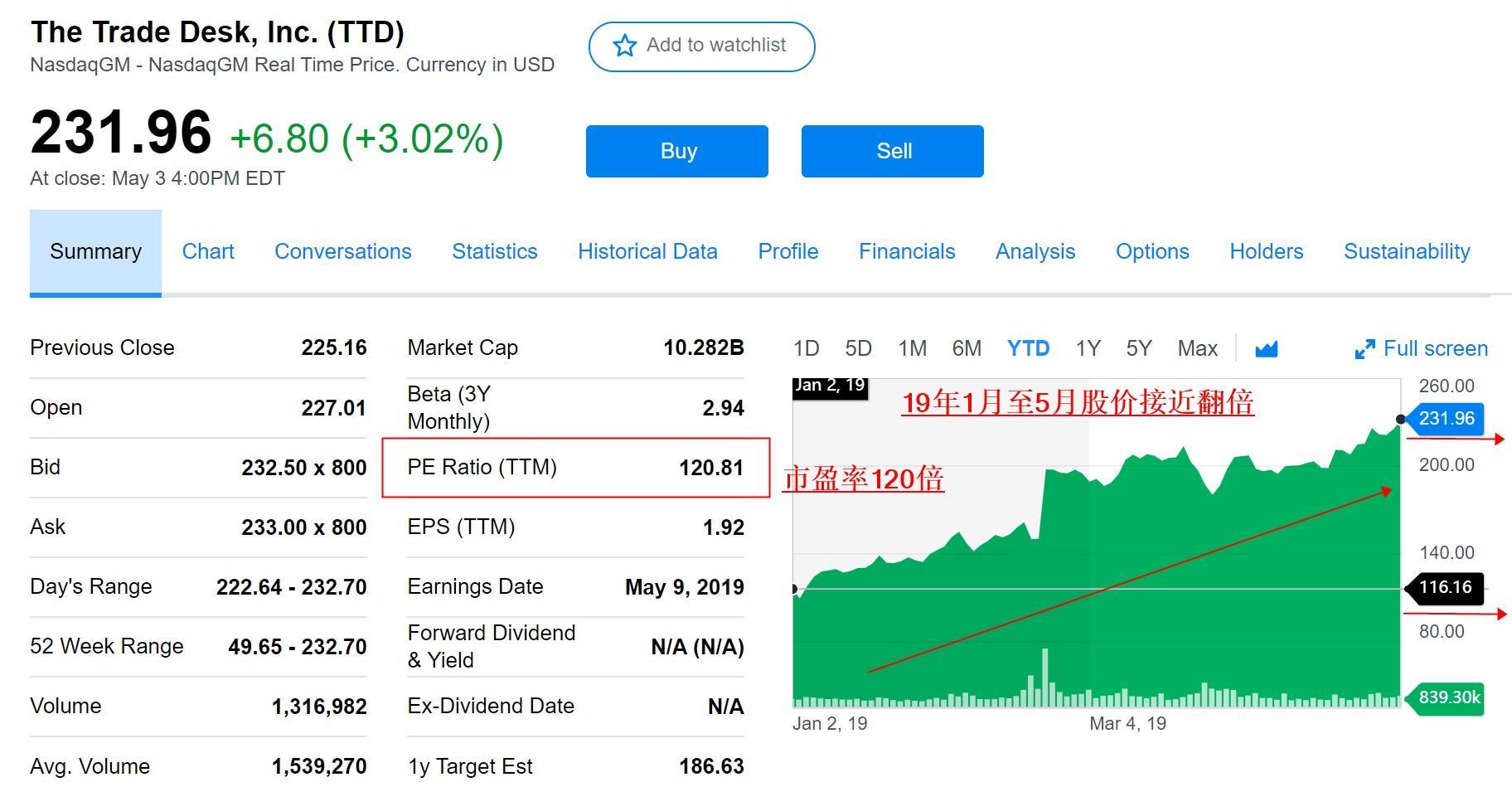This screenshot has height=787, width=1512.
Task: Click the Ex-Dividend Date label
Action: tap(491, 706)
